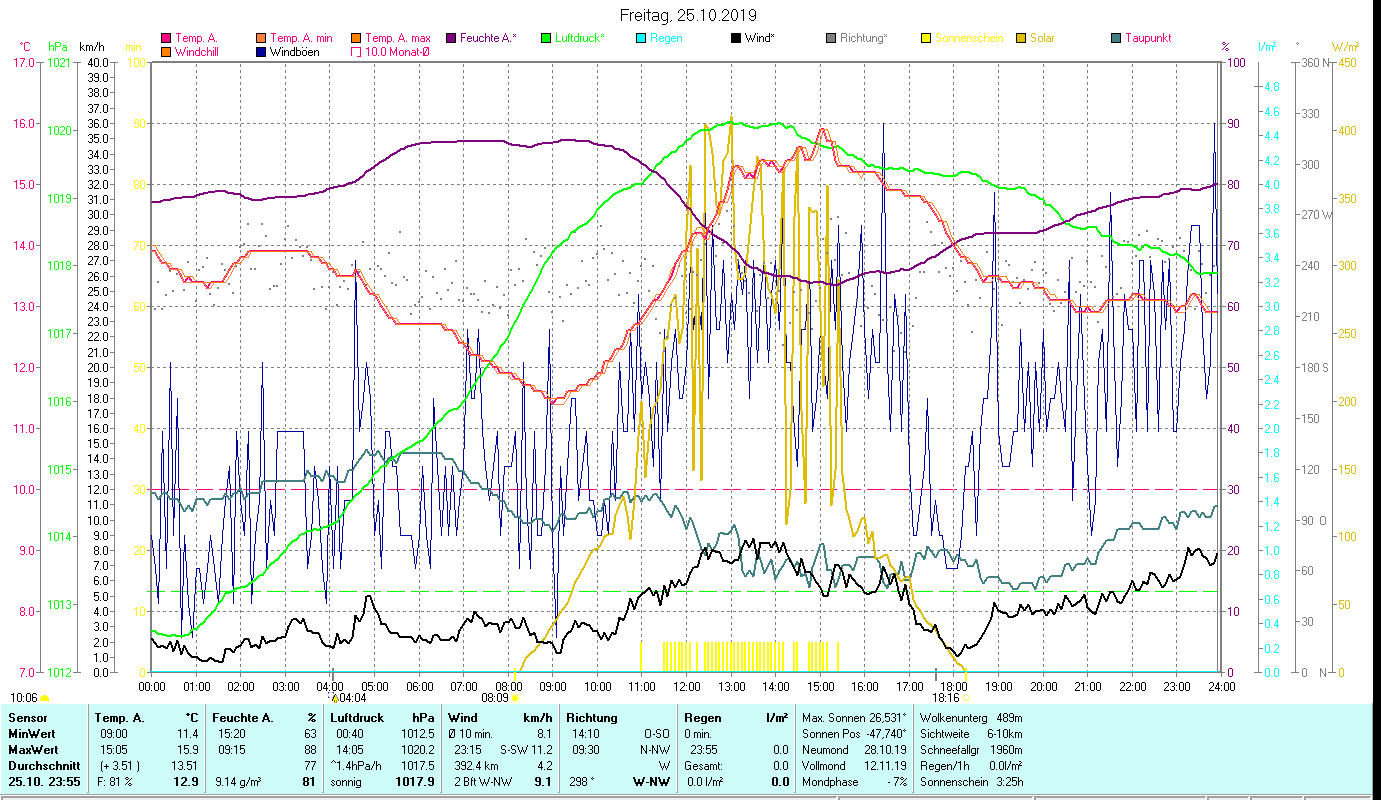The width and height of the screenshot is (1381, 800).
Task: Click the Temp. A. min legend swatch
Action: point(262,39)
